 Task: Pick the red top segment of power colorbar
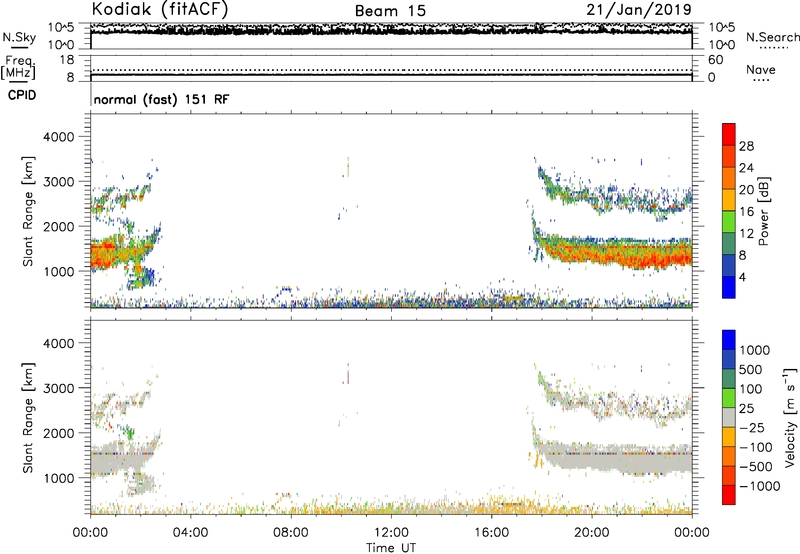(x=729, y=134)
